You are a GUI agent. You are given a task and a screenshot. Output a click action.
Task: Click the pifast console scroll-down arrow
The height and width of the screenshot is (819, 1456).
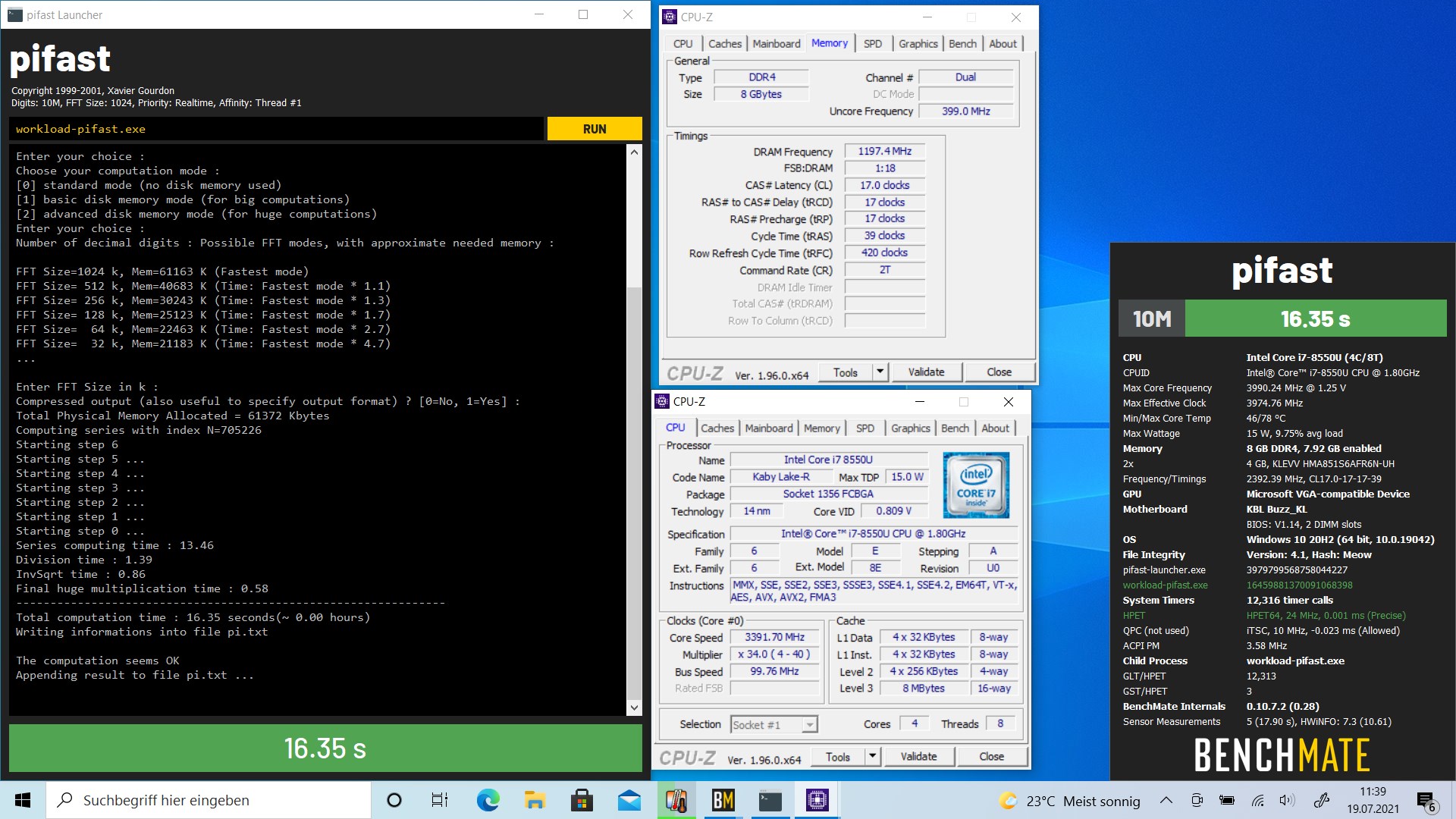pyautogui.click(x=635, y=708)
